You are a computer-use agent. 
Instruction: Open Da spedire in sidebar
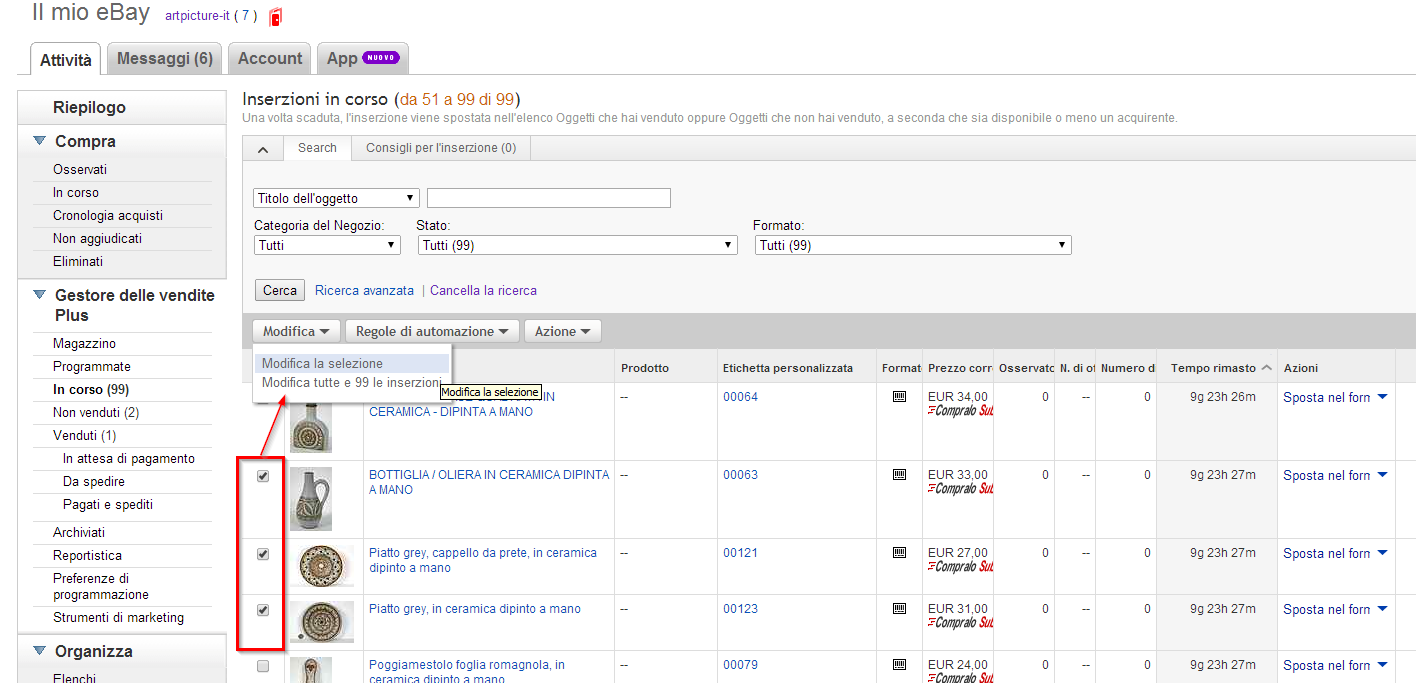click(94, 482)
